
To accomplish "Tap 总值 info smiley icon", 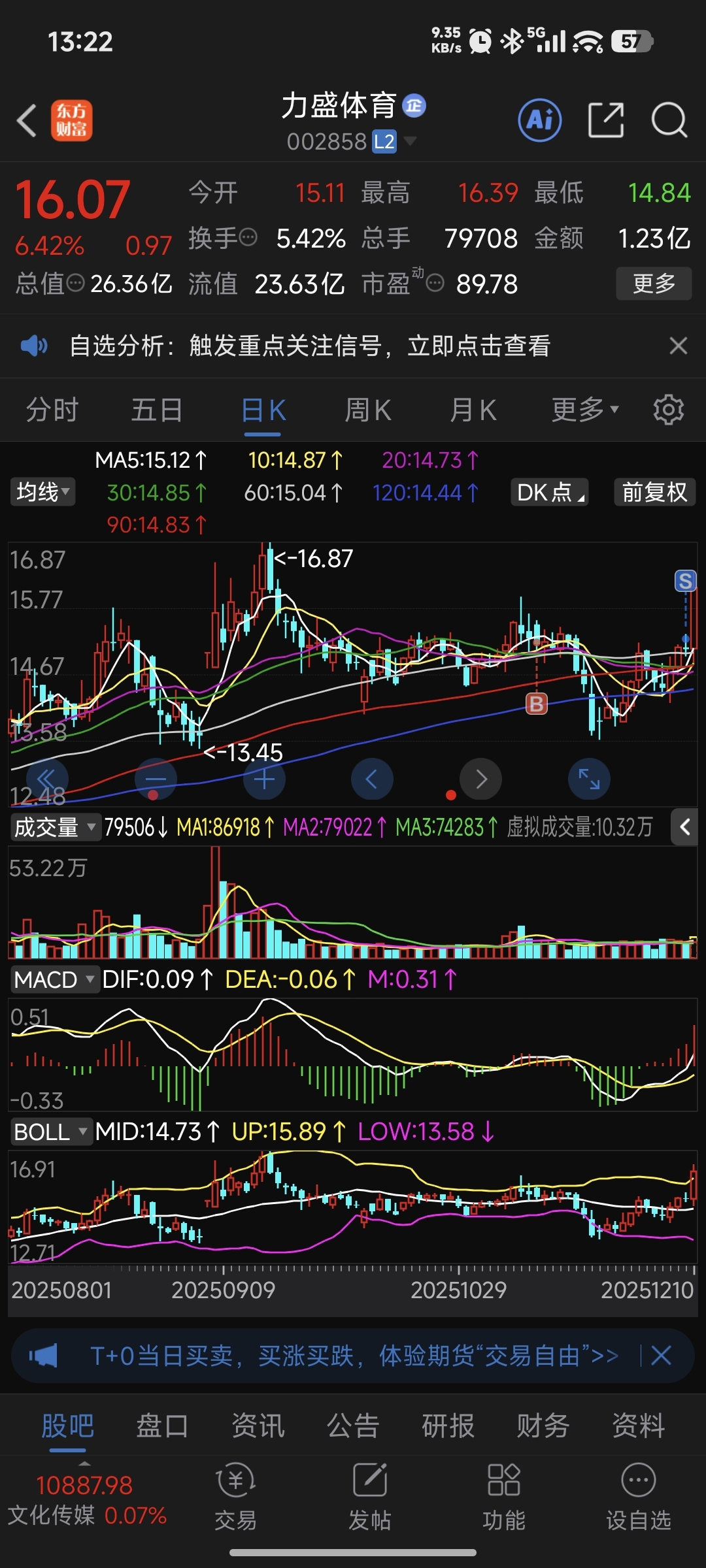I will (76, 283).
